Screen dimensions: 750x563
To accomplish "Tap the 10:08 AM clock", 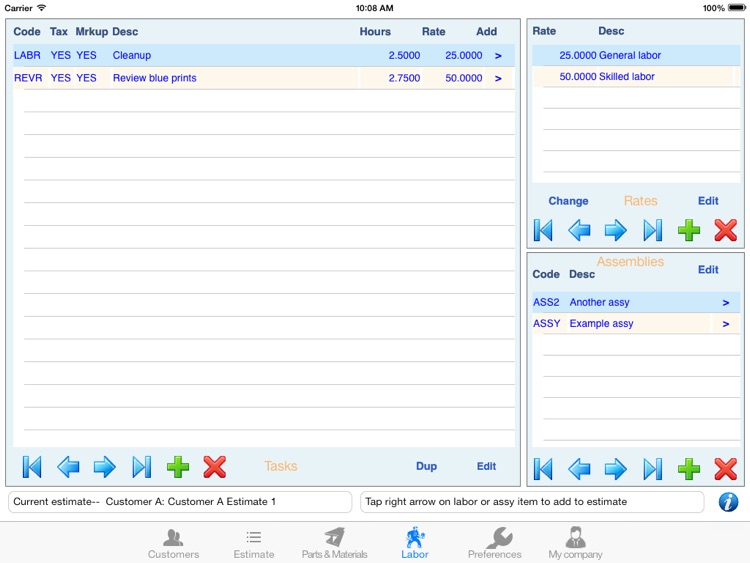I will [375, 8].
